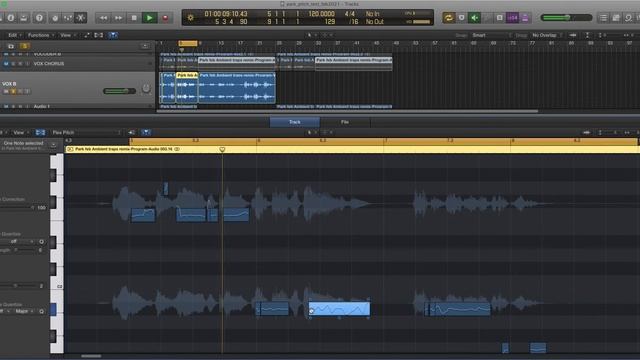Image resolution: width=640 pixels, height=360 pixels.
Task: Open the Scale Quantize Major dropdown
Action: 24,311
